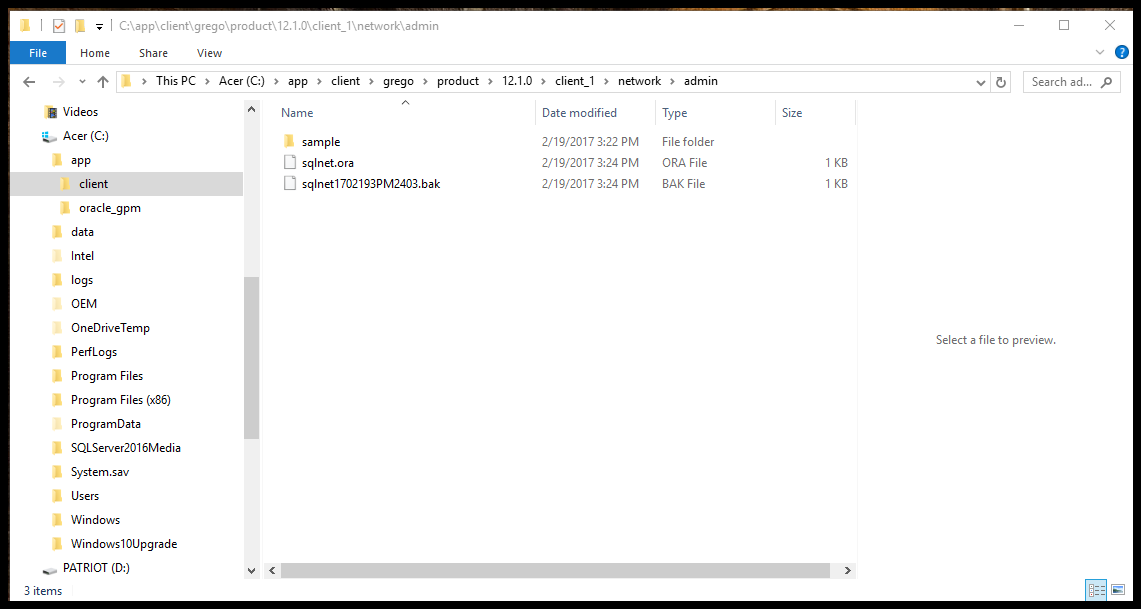
Task: Select Acer (C:) in navigation pane
Action: (85, 136)
